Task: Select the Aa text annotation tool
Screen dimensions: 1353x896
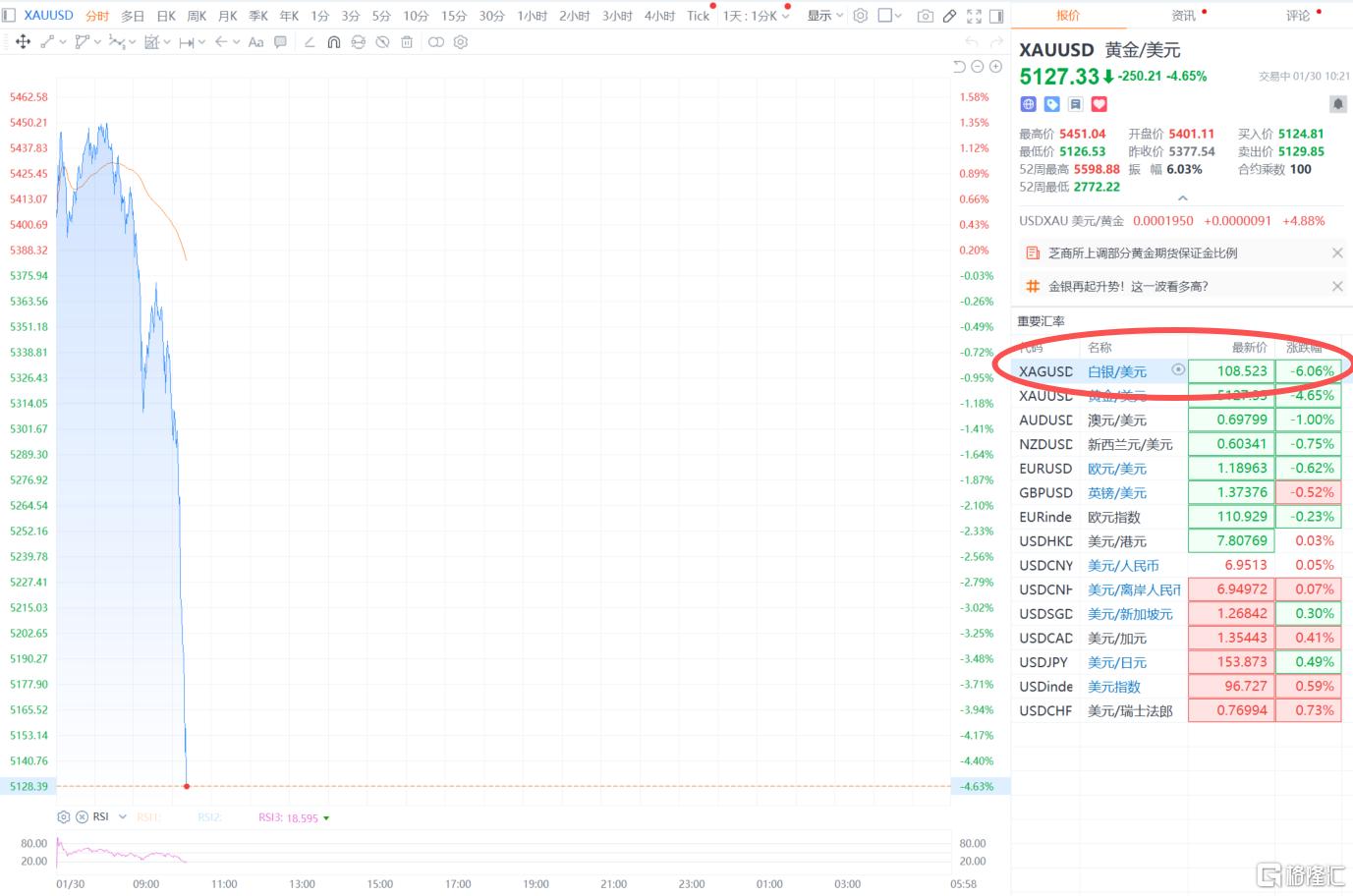Action: [255, 42]
